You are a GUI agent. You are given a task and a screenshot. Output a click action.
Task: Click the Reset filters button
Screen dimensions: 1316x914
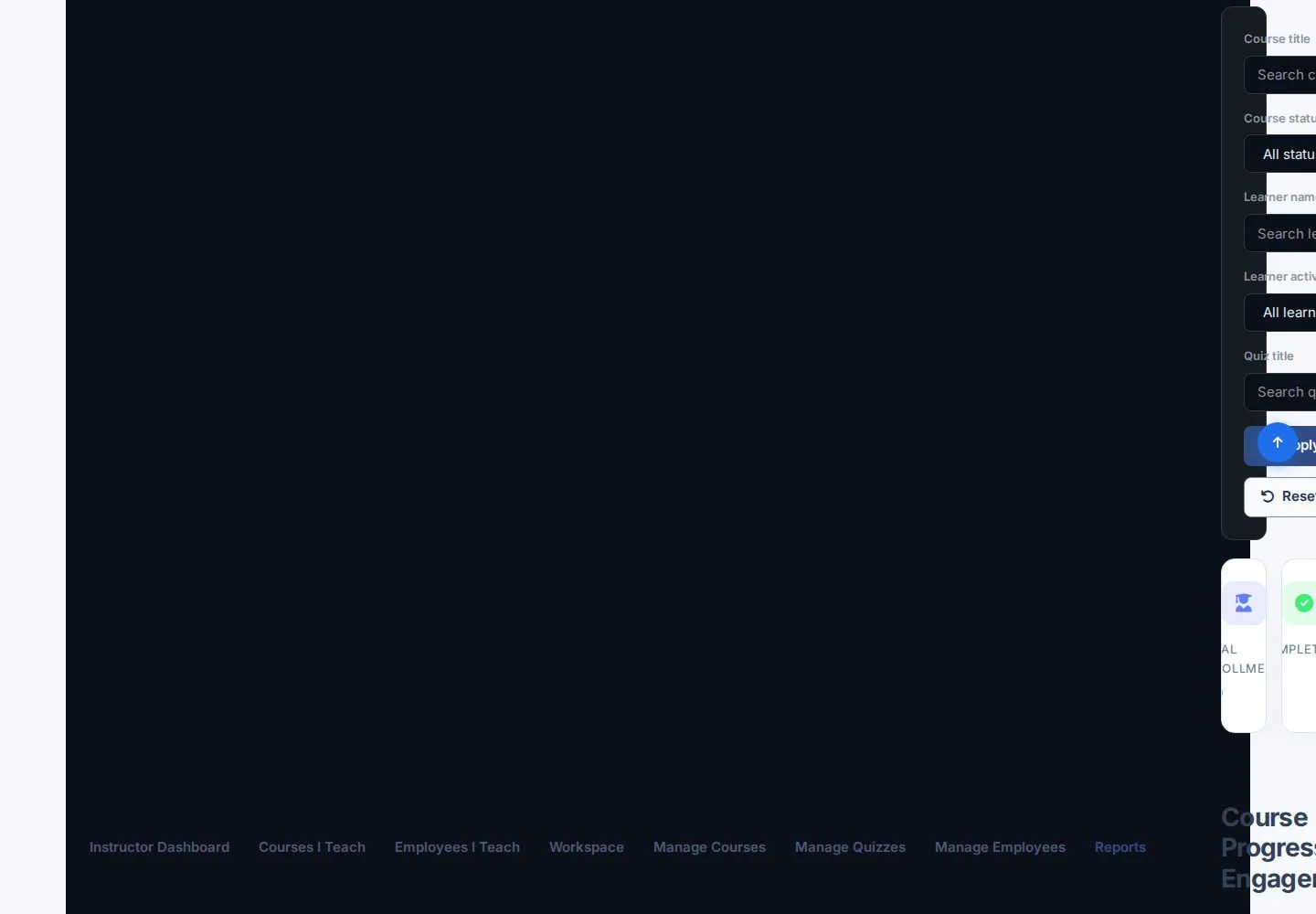[1280, 496]
